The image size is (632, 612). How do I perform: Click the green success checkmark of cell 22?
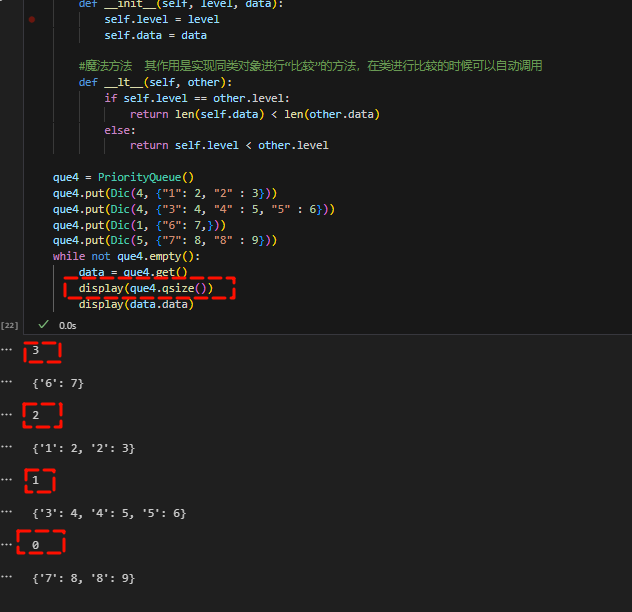point(44,324)
